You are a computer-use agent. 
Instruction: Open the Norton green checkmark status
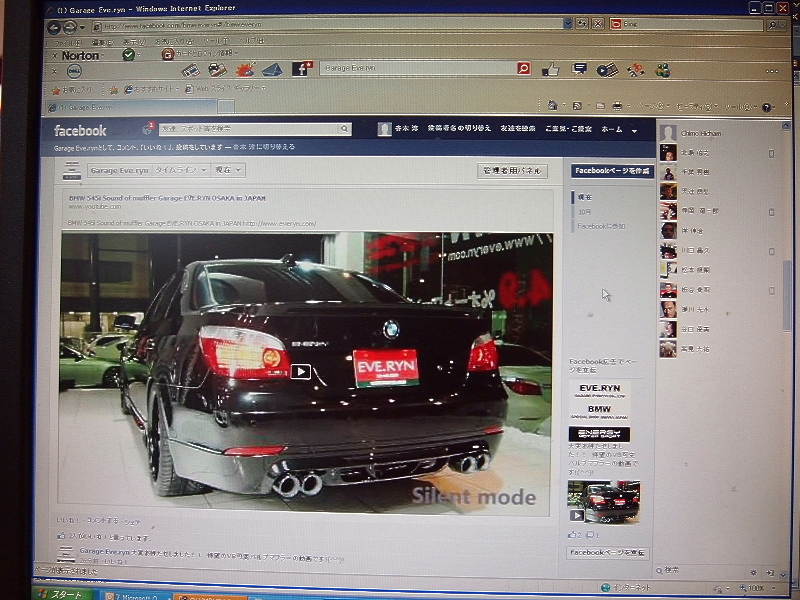(129, 54)
